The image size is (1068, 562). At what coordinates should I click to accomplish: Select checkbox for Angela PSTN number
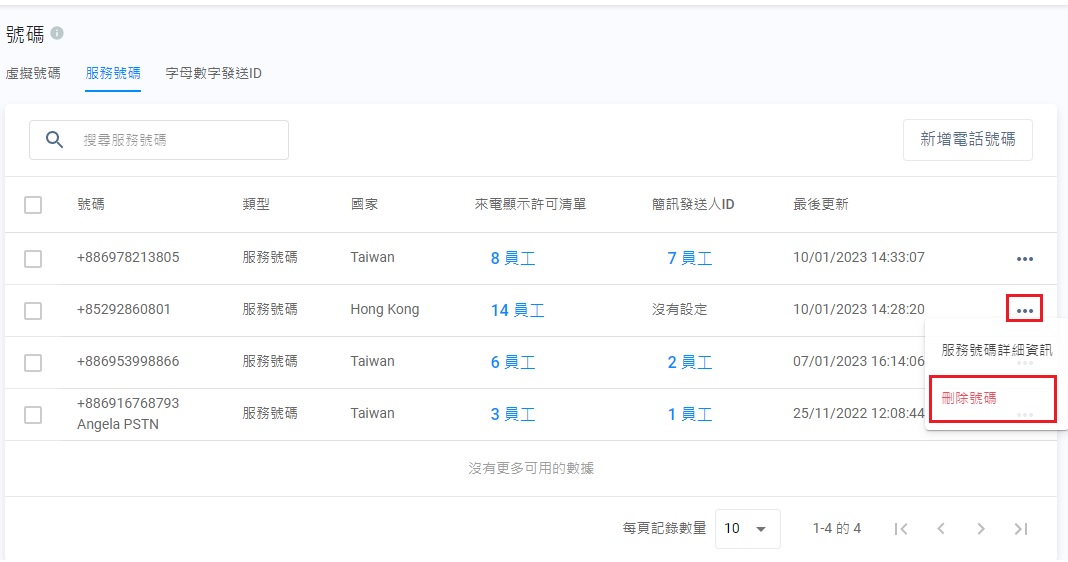pos(33,414)
